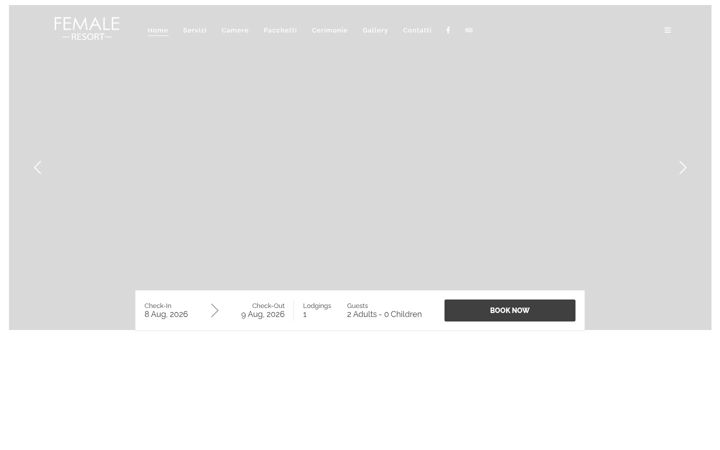Pick the Check-In date 8 Aug, 2026
Screen dimensions: 720x450
[166, 310]
